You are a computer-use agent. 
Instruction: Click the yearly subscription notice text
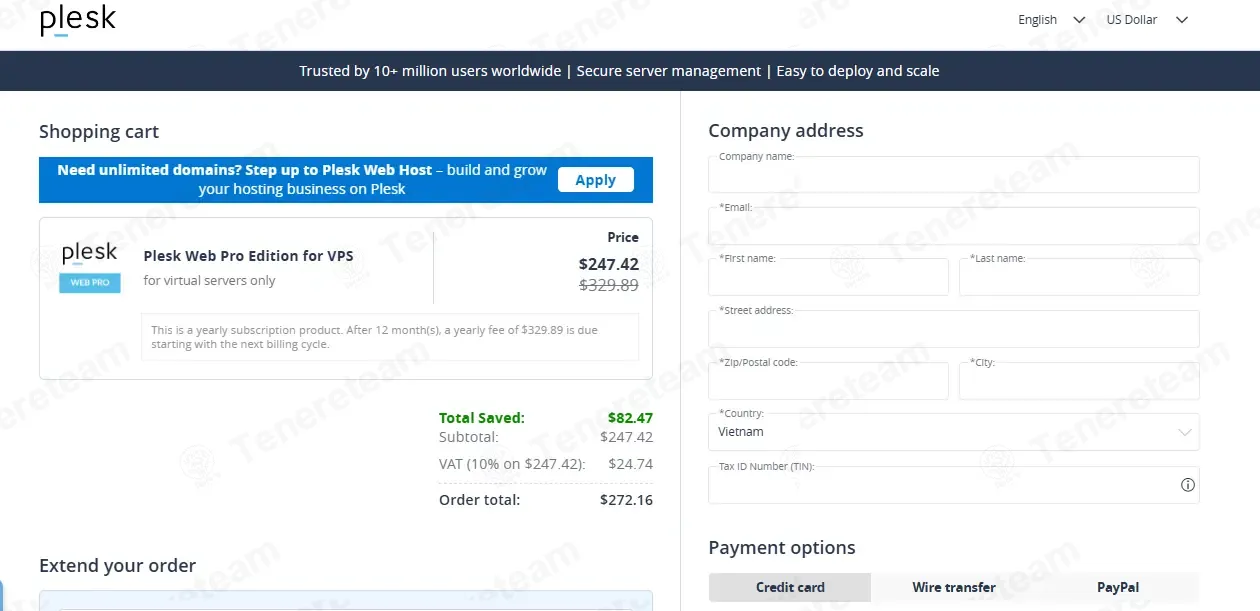(x=375, y=337)
